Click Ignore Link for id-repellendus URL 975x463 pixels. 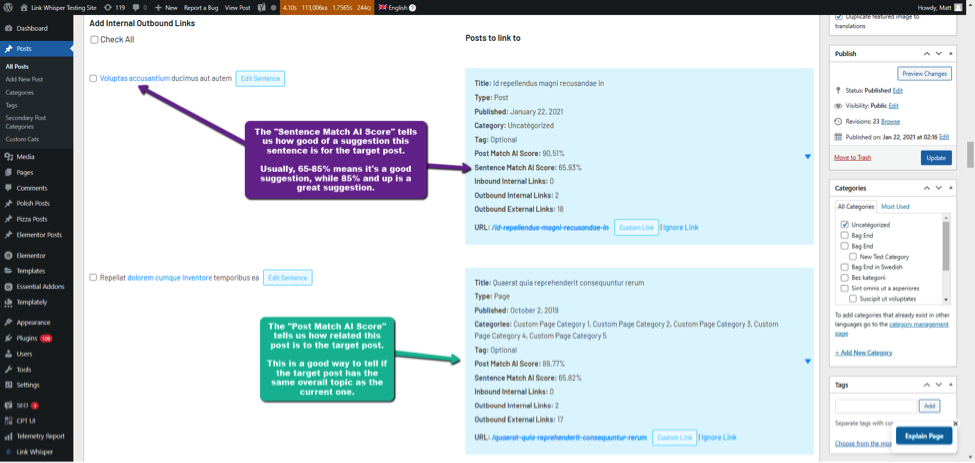pos(680,227)
